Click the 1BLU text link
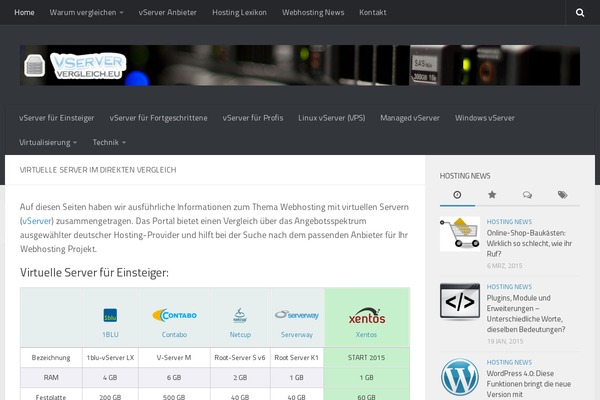 click(110, 335)
